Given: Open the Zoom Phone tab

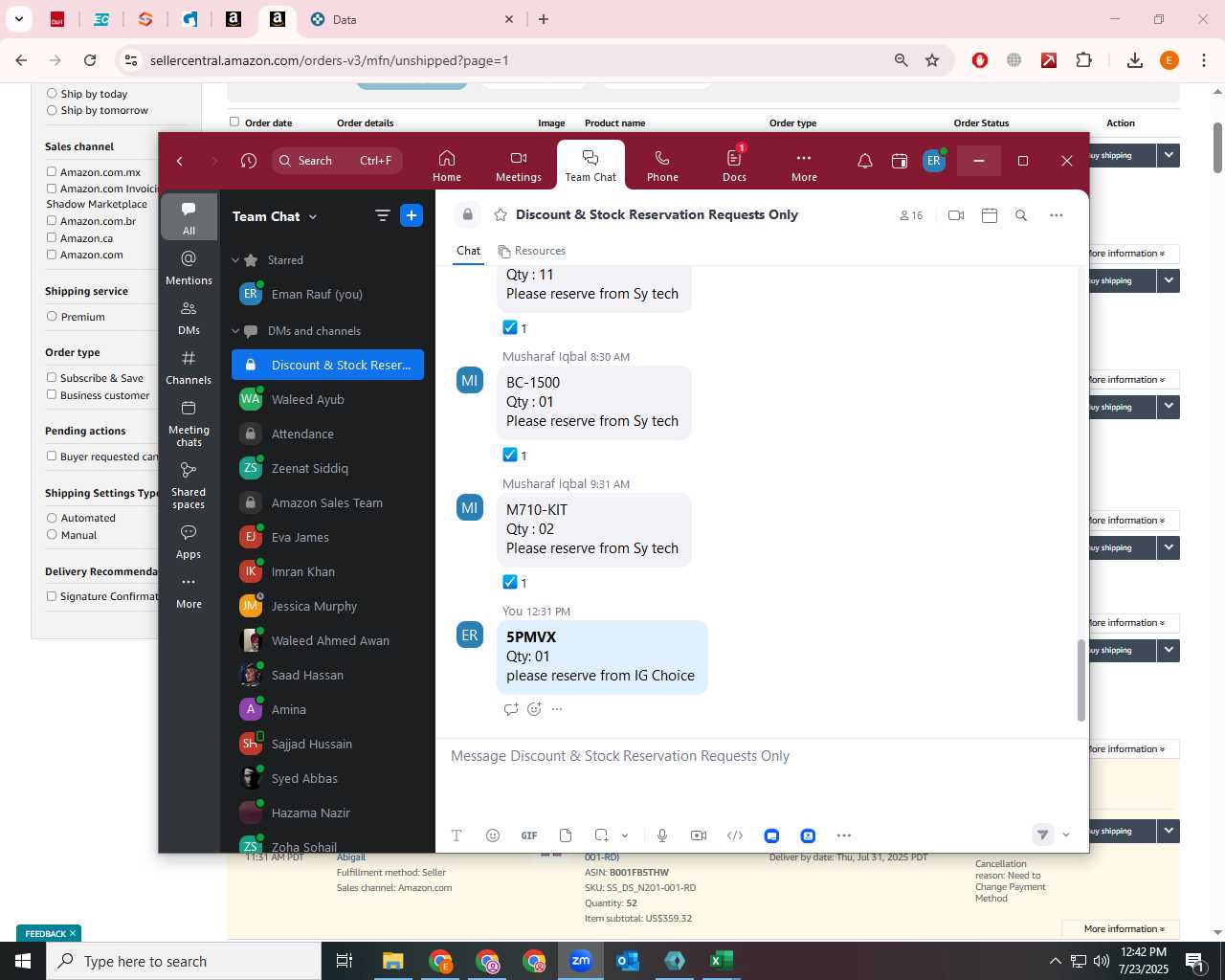Looking at the screenshot, I should click(x=662, y=166).
